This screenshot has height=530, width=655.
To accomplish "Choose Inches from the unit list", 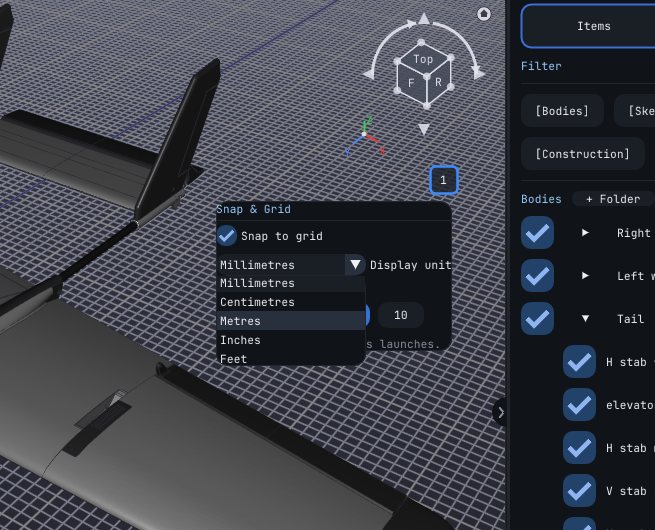I will click(291, 340).
